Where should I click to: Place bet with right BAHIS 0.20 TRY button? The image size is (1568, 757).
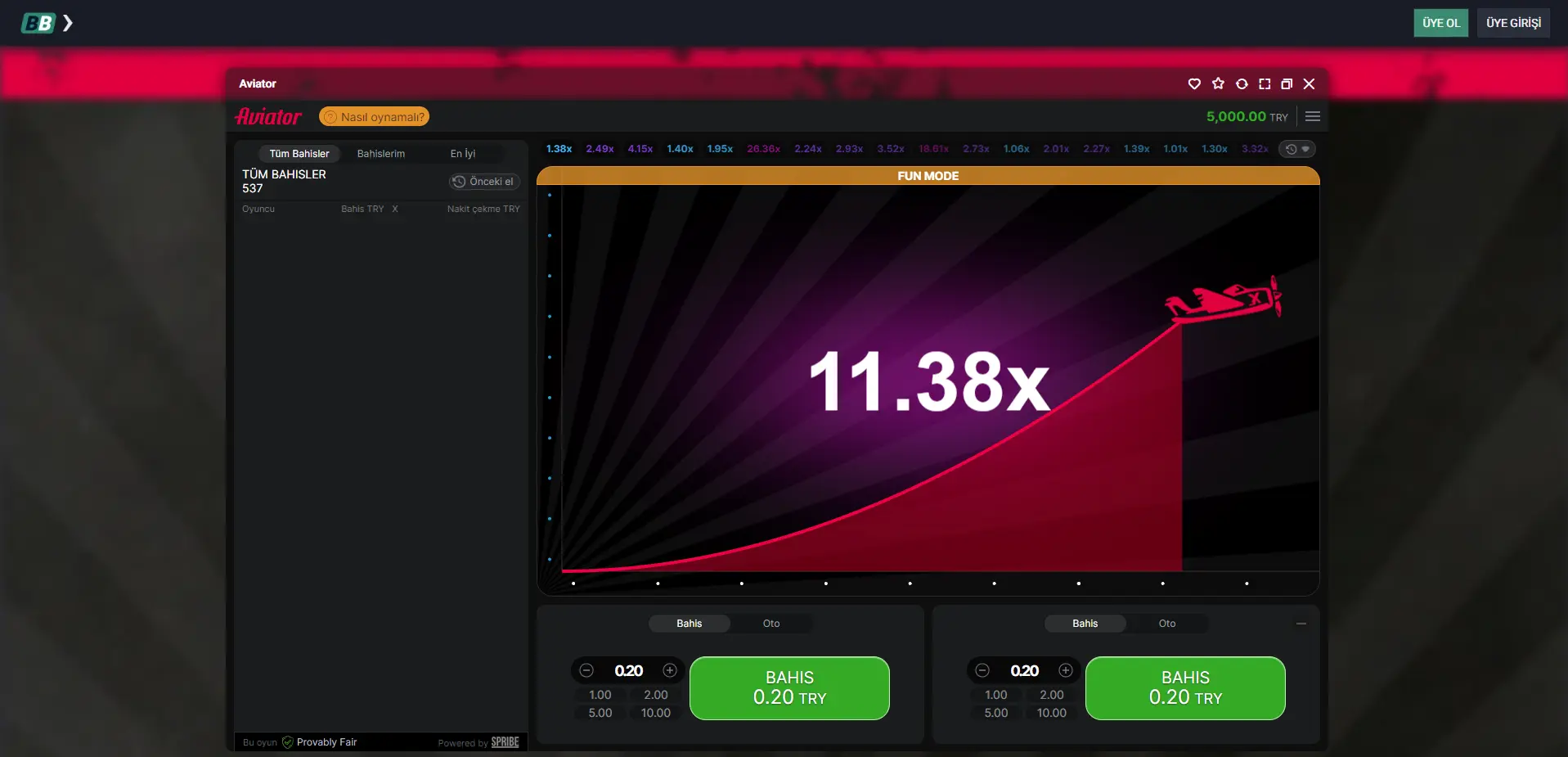pyautogui.click(x=1185, y=688)
